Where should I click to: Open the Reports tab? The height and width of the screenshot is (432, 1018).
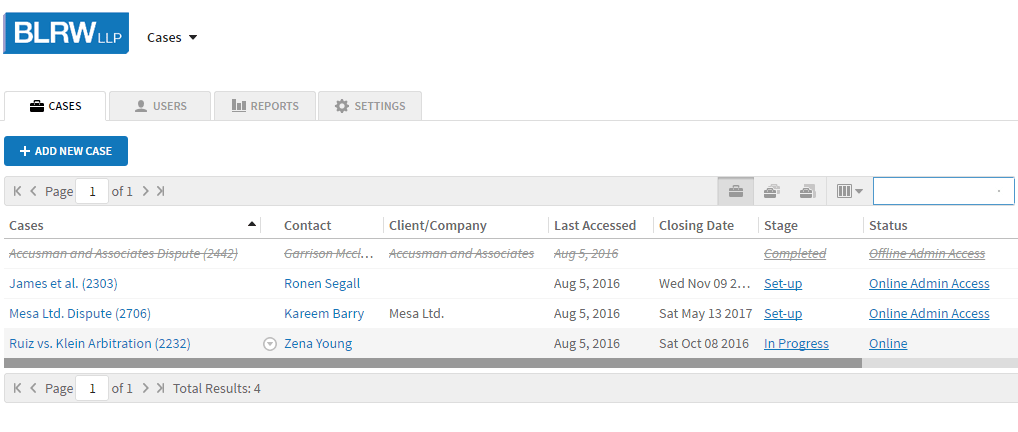pyautogui.click(x=265, y=106)
